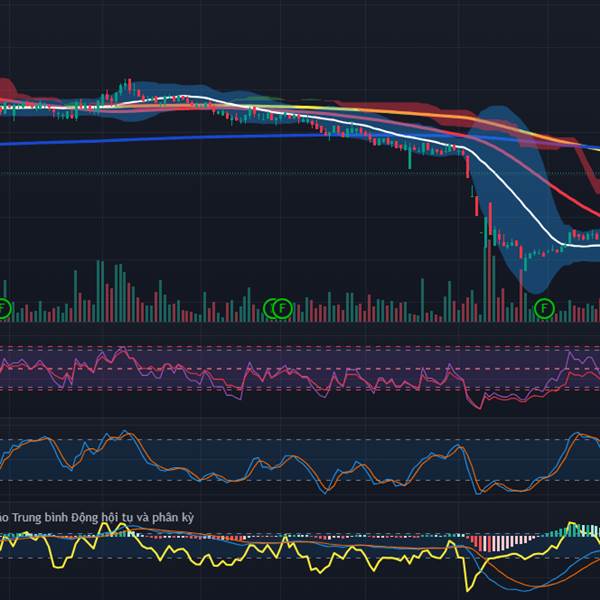Click the front F marker of the overlapping pair

[282, 308]
